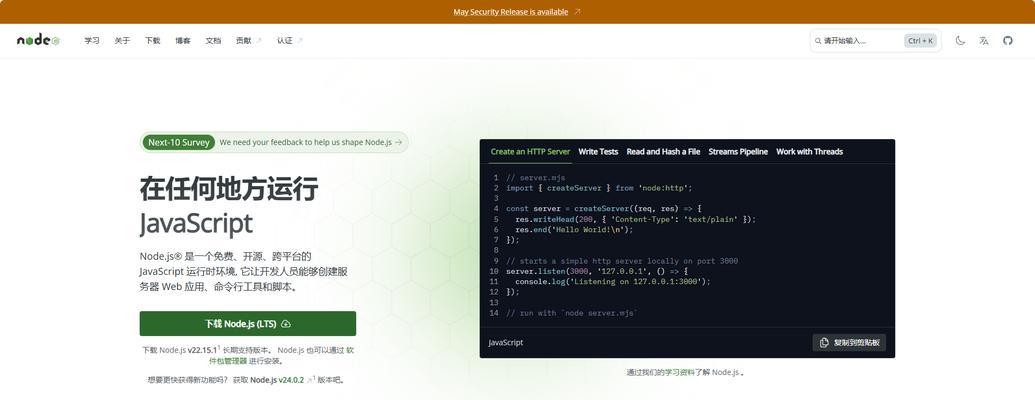
Task: Click the search magnifier icon
Action: click(818, 41)
